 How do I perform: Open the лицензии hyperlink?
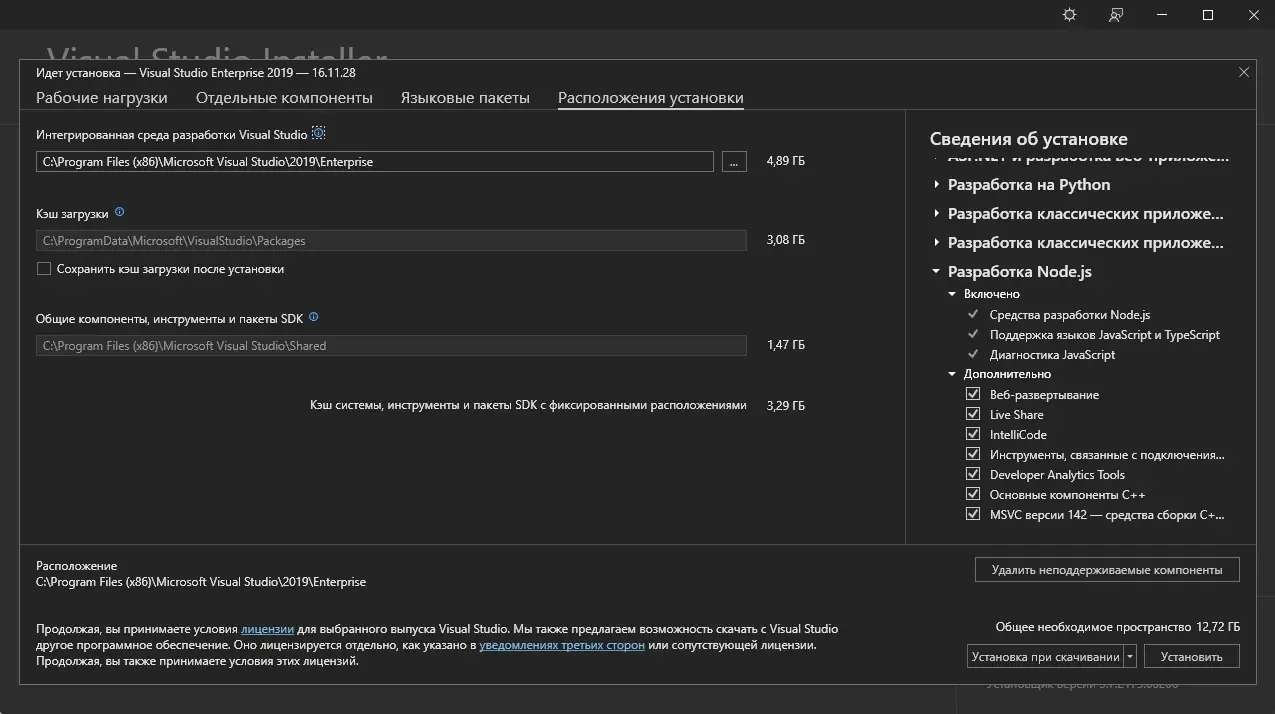click(267, 629)
